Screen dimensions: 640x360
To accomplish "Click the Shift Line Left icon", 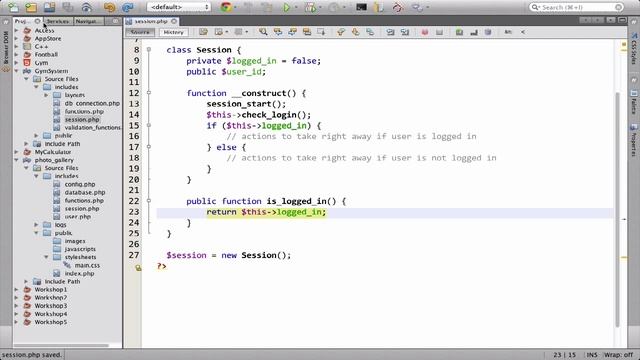I will click(390, 32).
